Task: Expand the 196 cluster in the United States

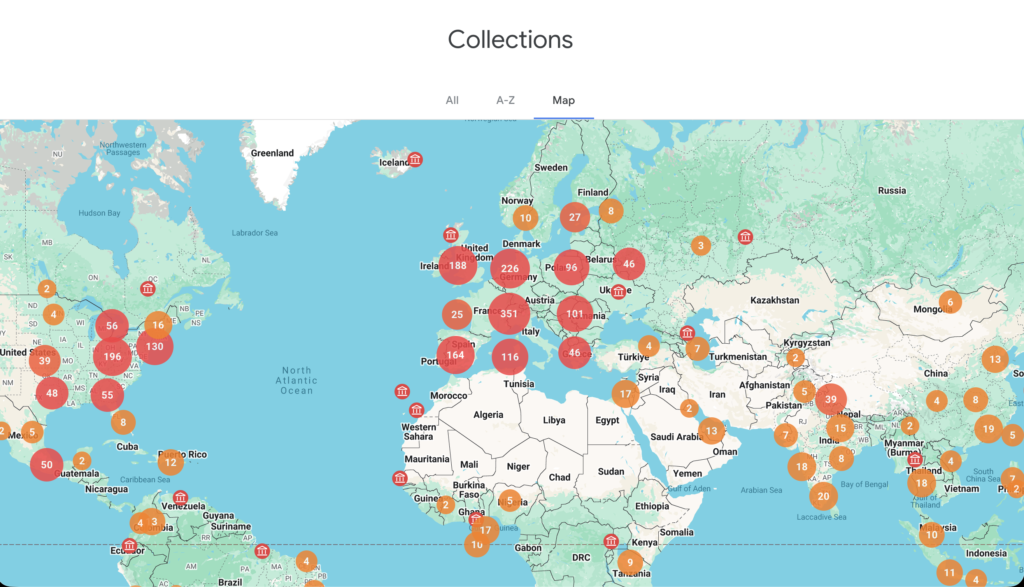Action: click(x=112, y=357)
